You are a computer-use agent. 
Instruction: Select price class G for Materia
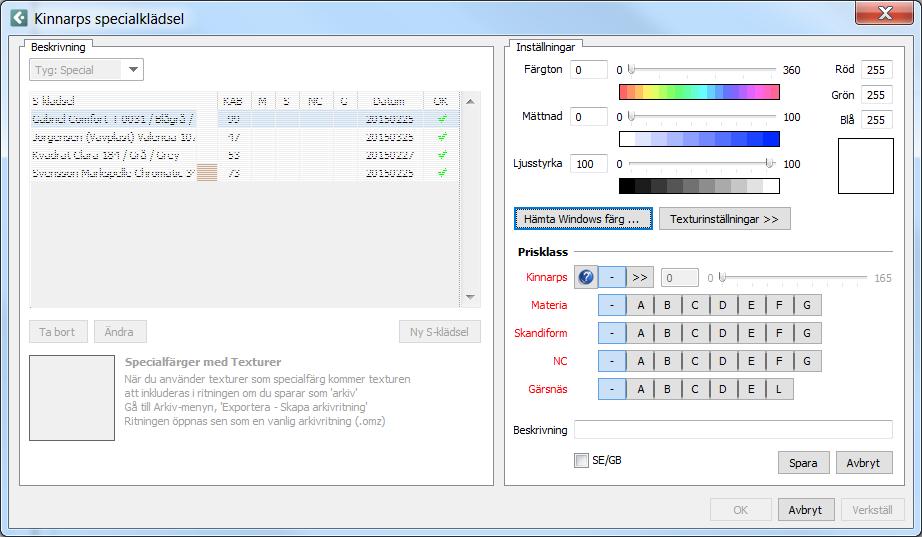(x=807, y=305)
